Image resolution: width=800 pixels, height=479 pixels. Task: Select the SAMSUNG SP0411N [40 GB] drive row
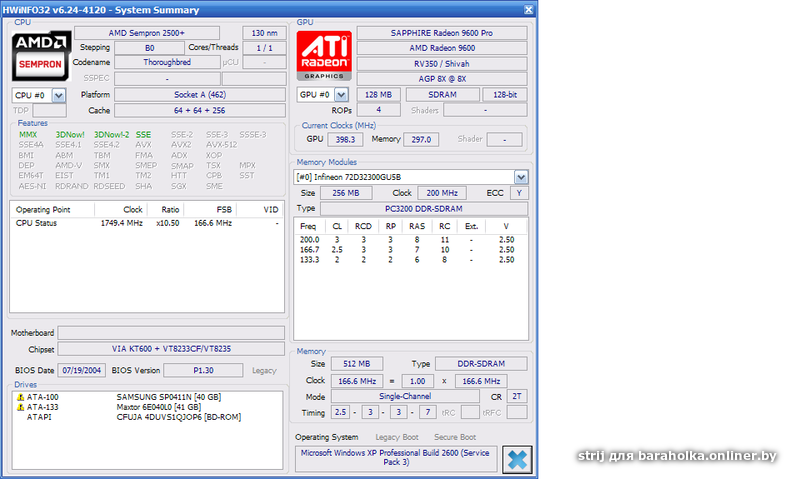[147, 397]
